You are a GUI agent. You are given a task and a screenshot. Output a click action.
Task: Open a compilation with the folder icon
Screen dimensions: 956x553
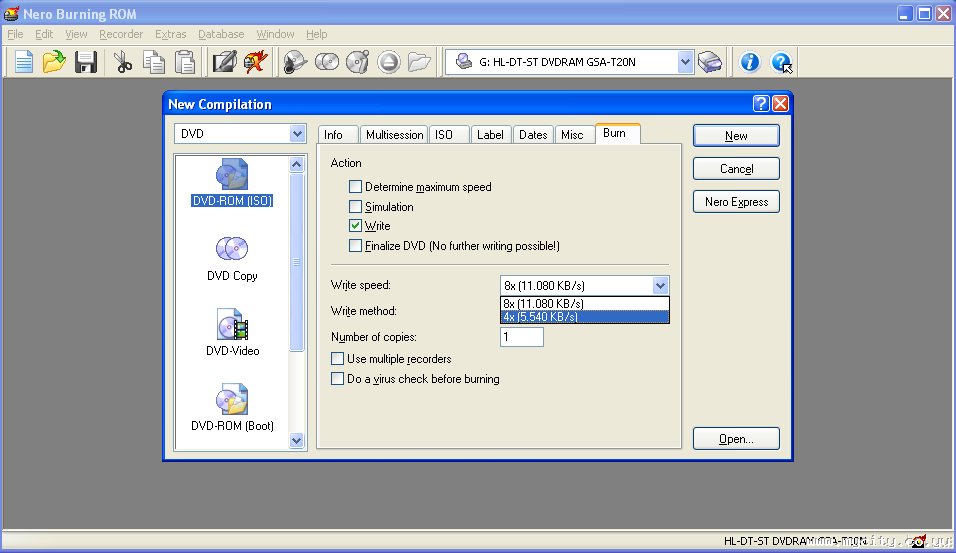[x=54, y=62]
